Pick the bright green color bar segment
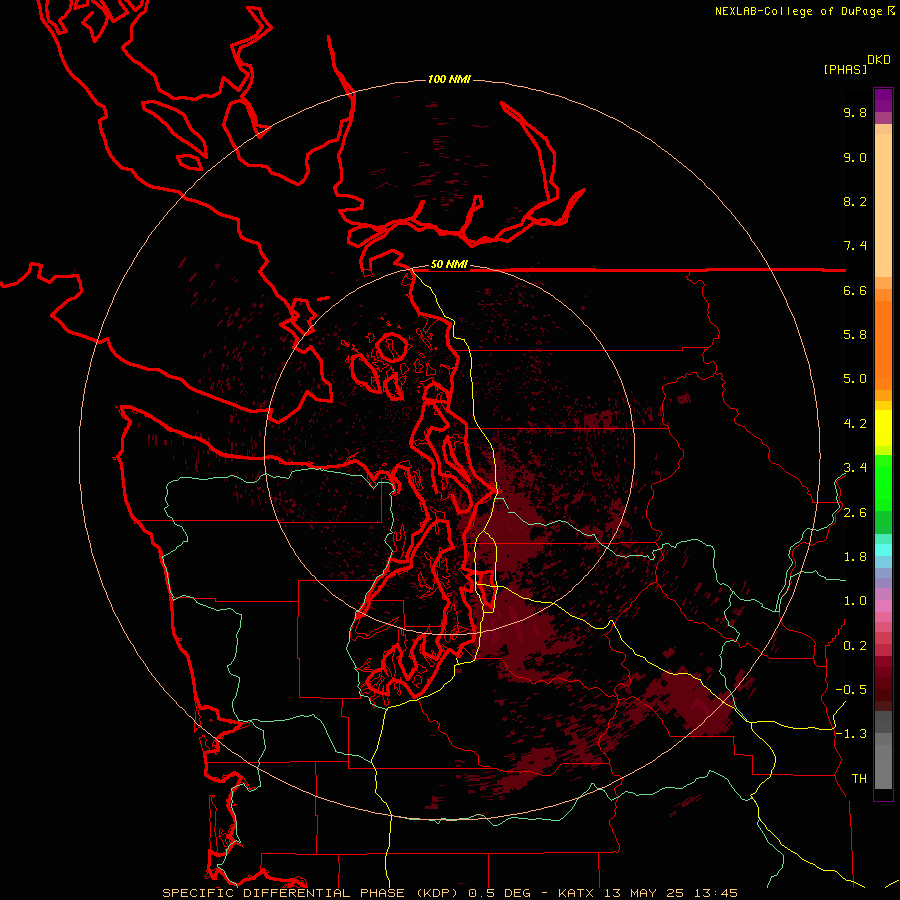The width and height of the screenshot is (900, 900). point(883,482)
